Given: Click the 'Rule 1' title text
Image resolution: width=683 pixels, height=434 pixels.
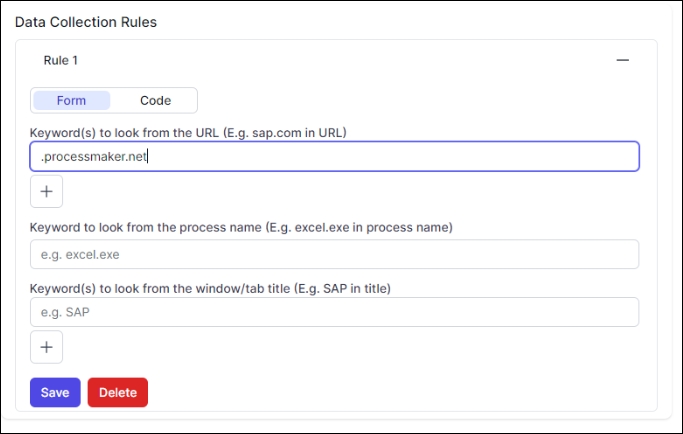Looking at the screenshot, I should pyautogui.click(x=60, y=60).
